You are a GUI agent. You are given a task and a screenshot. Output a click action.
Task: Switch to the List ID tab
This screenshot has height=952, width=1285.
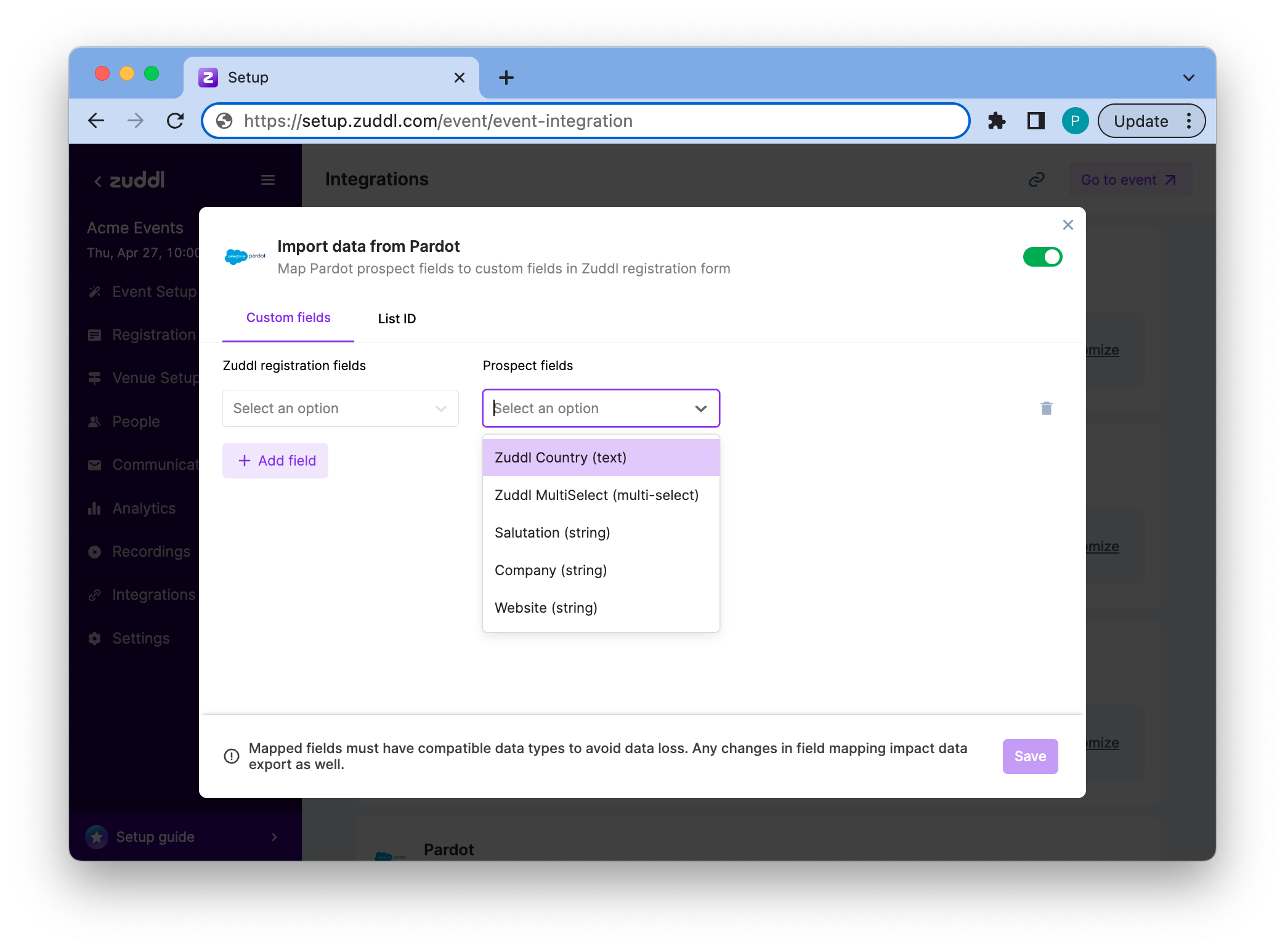click(x=397, y=318)
